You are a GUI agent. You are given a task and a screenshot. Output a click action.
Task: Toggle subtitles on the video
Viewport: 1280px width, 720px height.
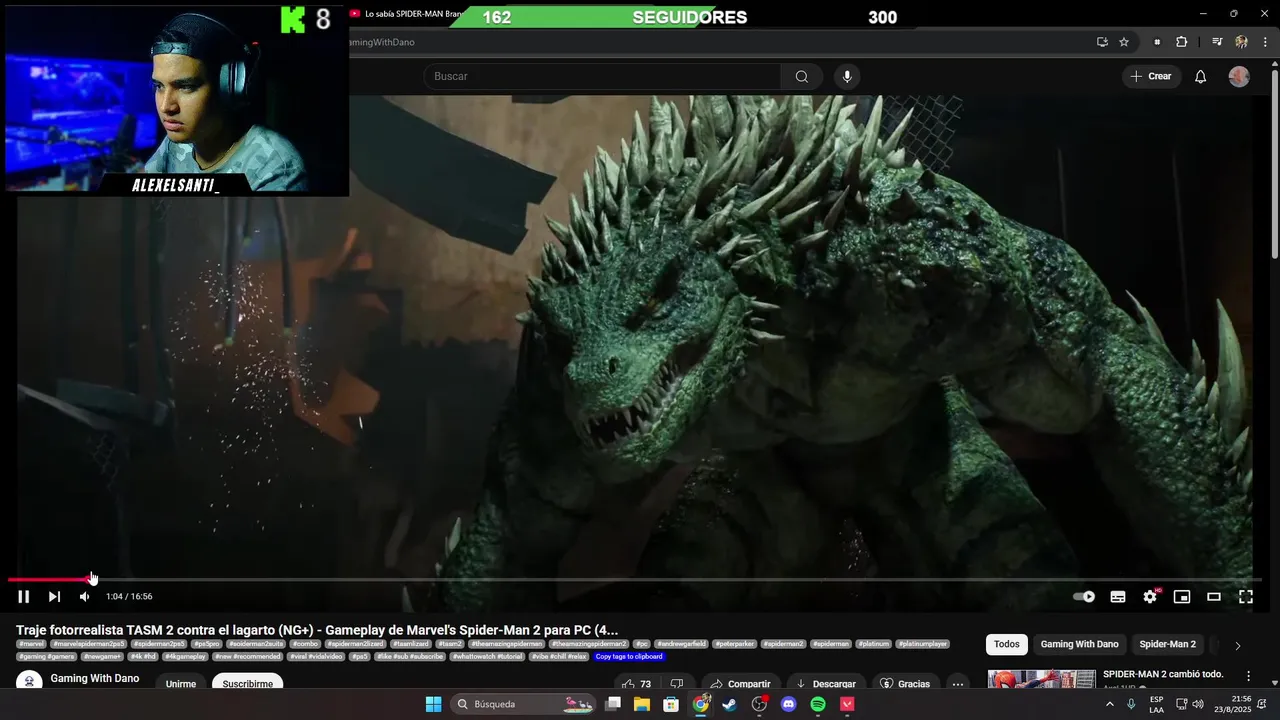click(1118, 597)
